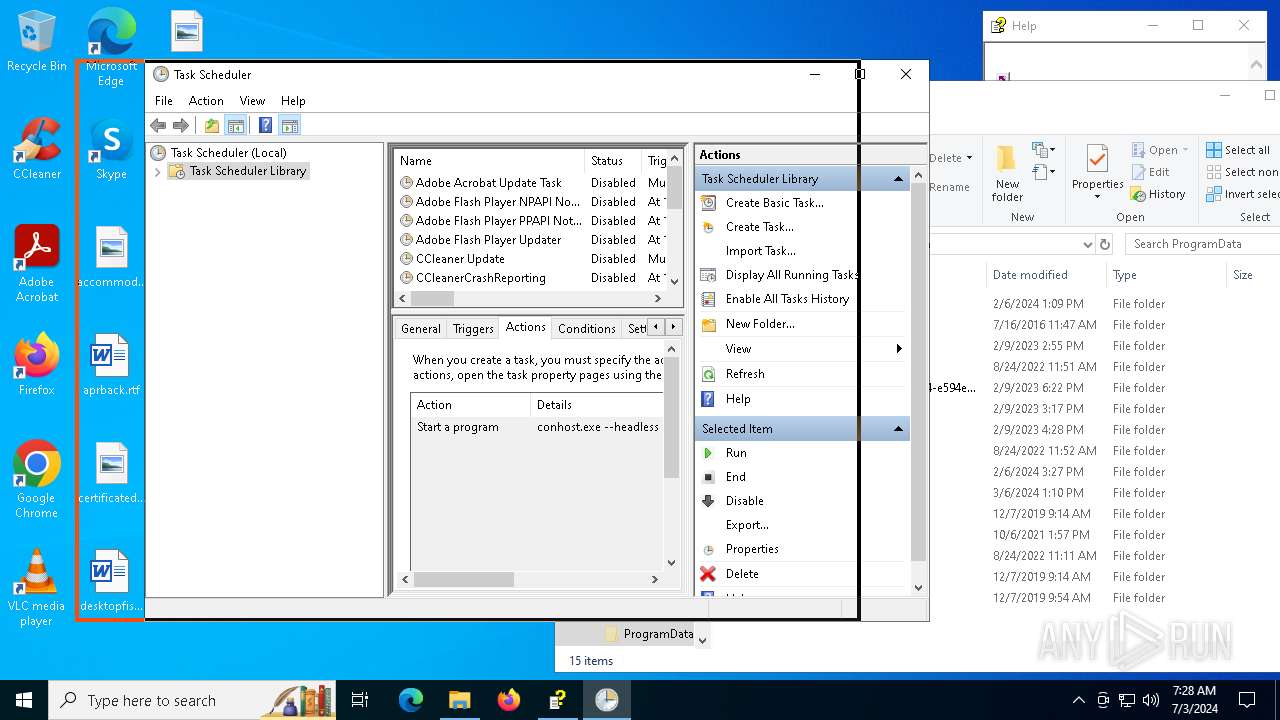Open the Action menu
Screen dimensions: 1280x720
(x=206, y=101)
